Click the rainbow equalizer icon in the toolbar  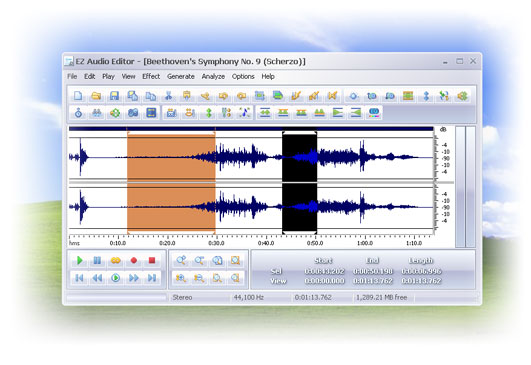374,113
